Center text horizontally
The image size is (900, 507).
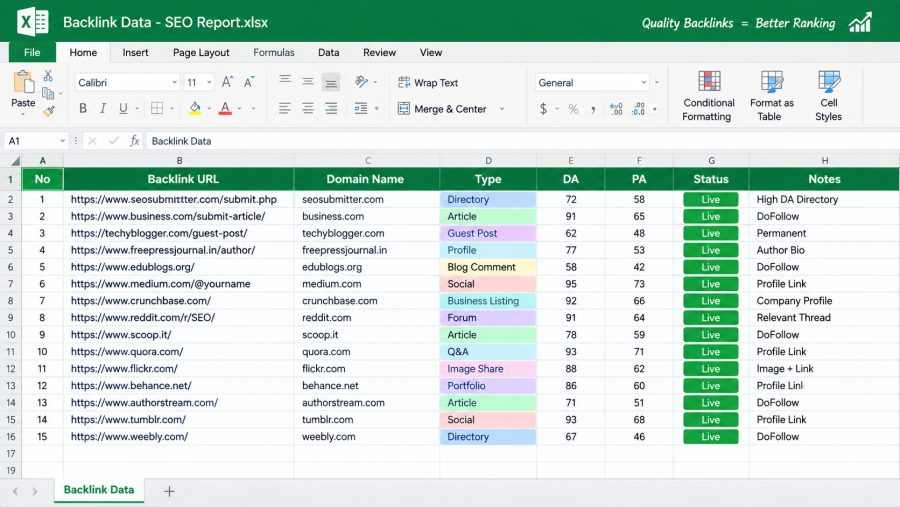point(308,108)
